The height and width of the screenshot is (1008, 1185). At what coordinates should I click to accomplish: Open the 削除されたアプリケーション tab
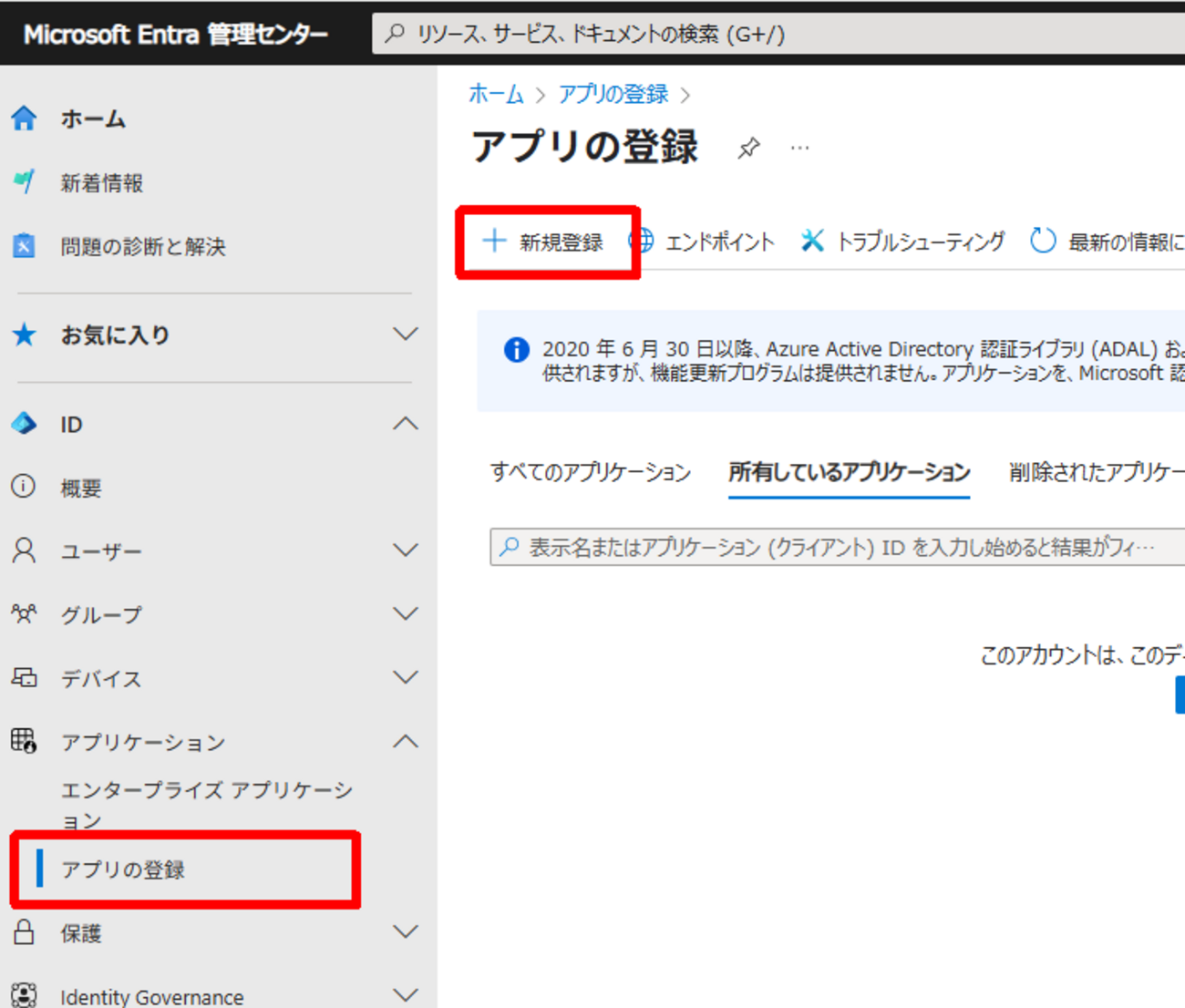(1097, 471)
